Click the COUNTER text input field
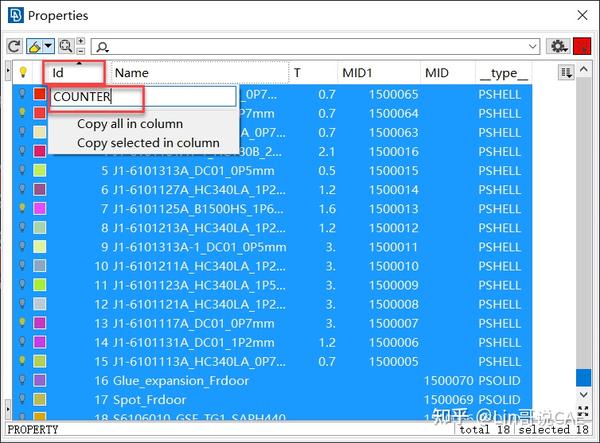600x443 pixels. pyautogui.click(x=143, y=96)
